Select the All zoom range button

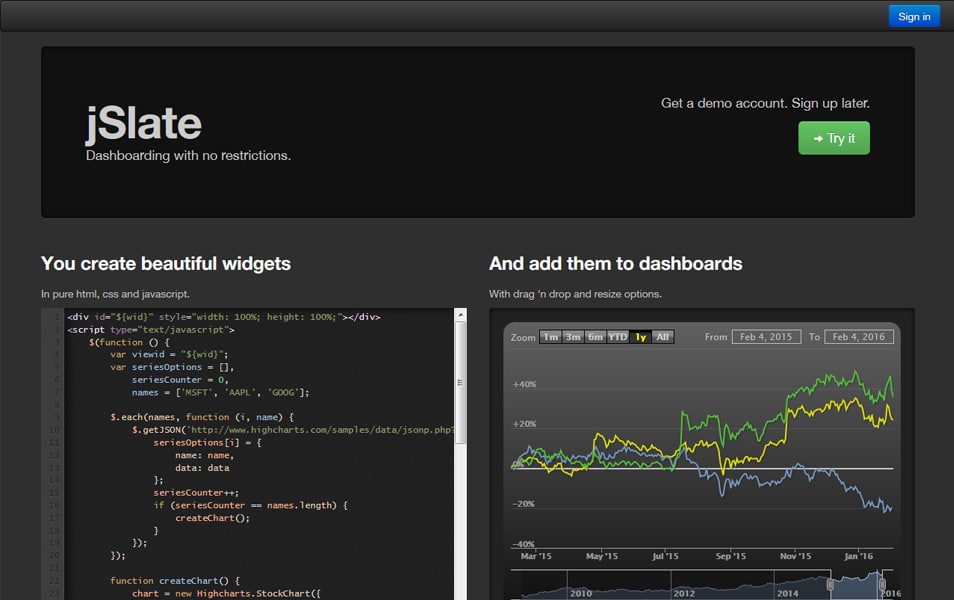click(x=663, y=337)
